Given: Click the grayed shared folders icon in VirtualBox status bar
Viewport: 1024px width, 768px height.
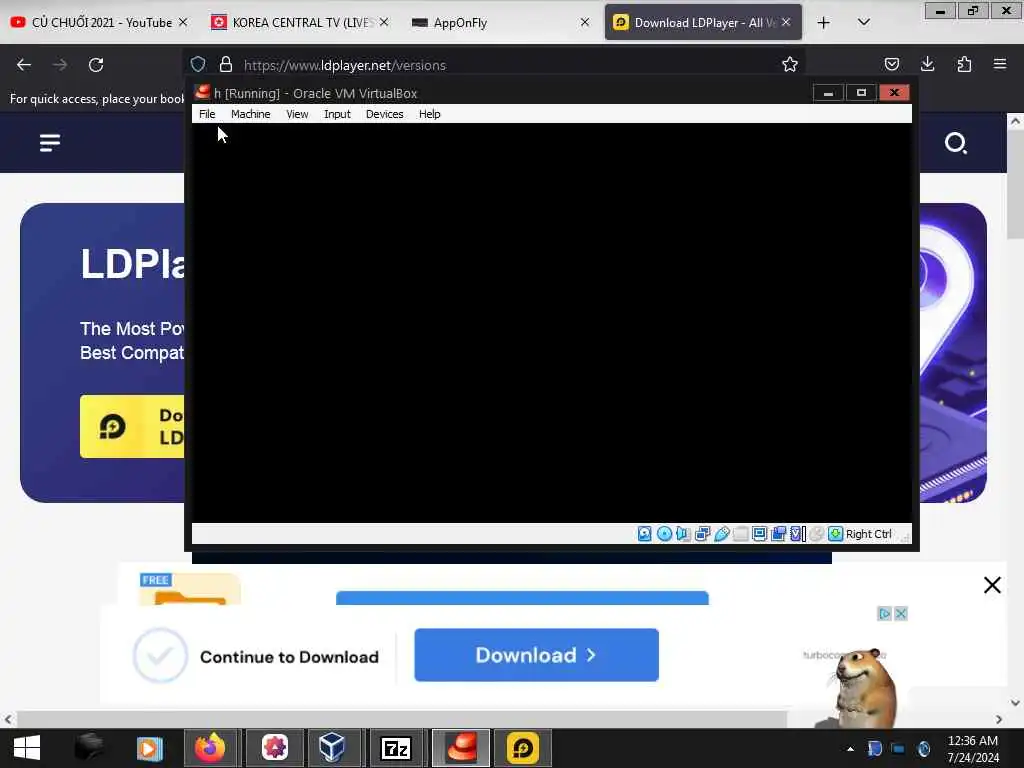Looking at the screenshot, I should pos(741,534).
